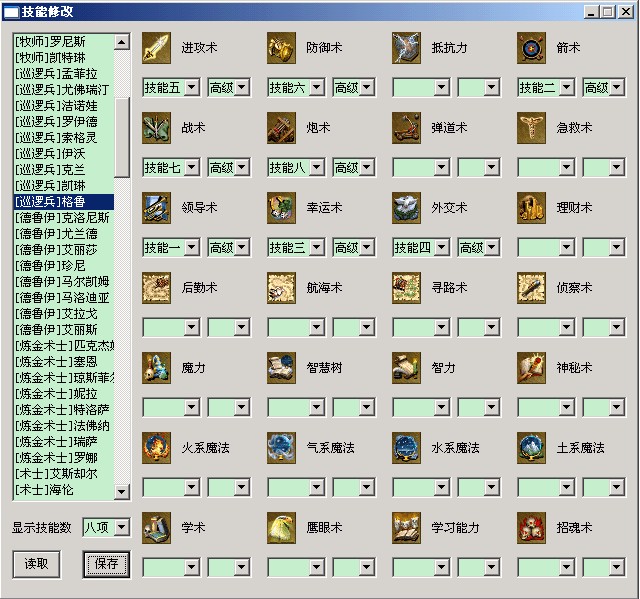Select hero [德鲁伊]珍尼 in the list
640x599 pixels.
(x=64, y=266)
